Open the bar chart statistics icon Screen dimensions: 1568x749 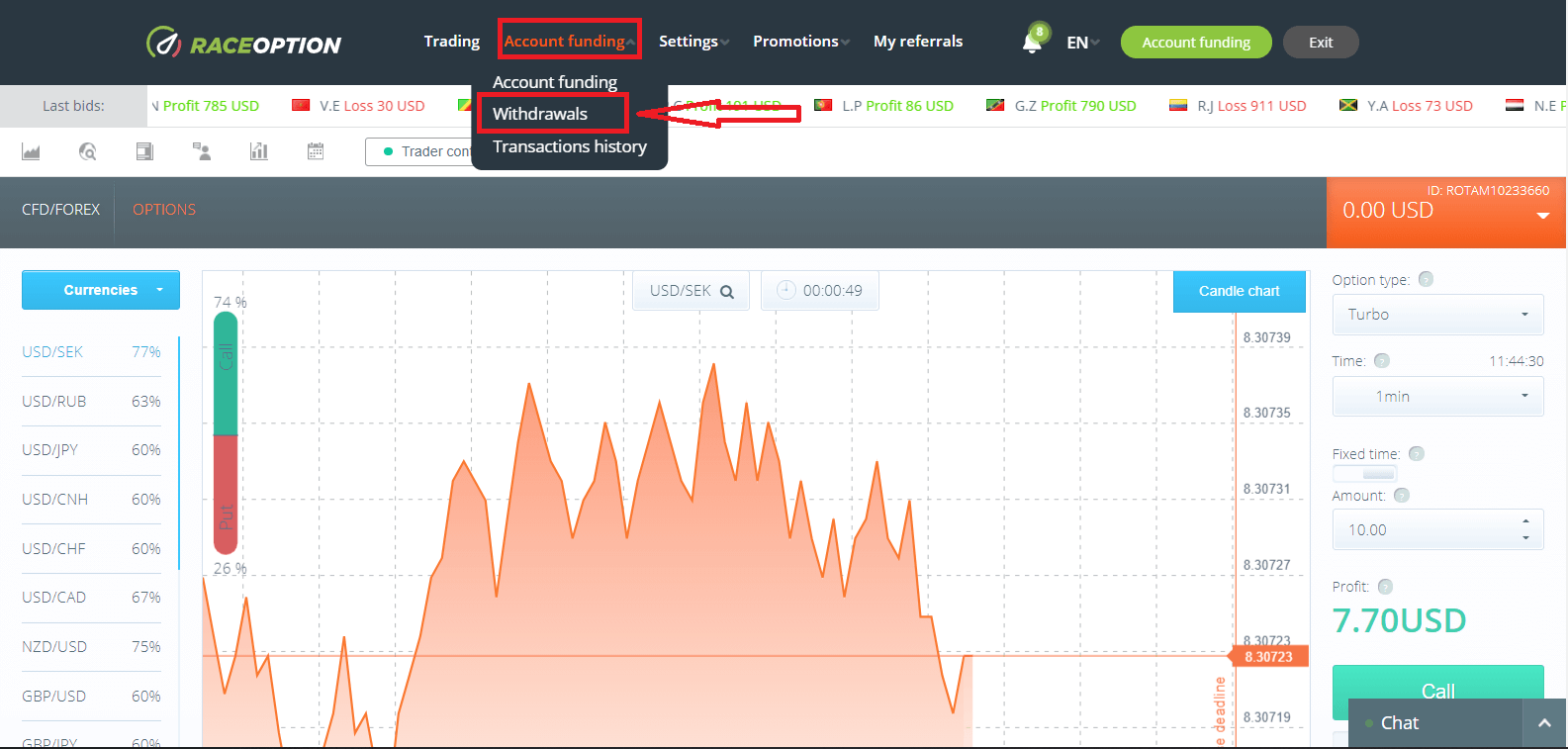click(x=259, y=151)
